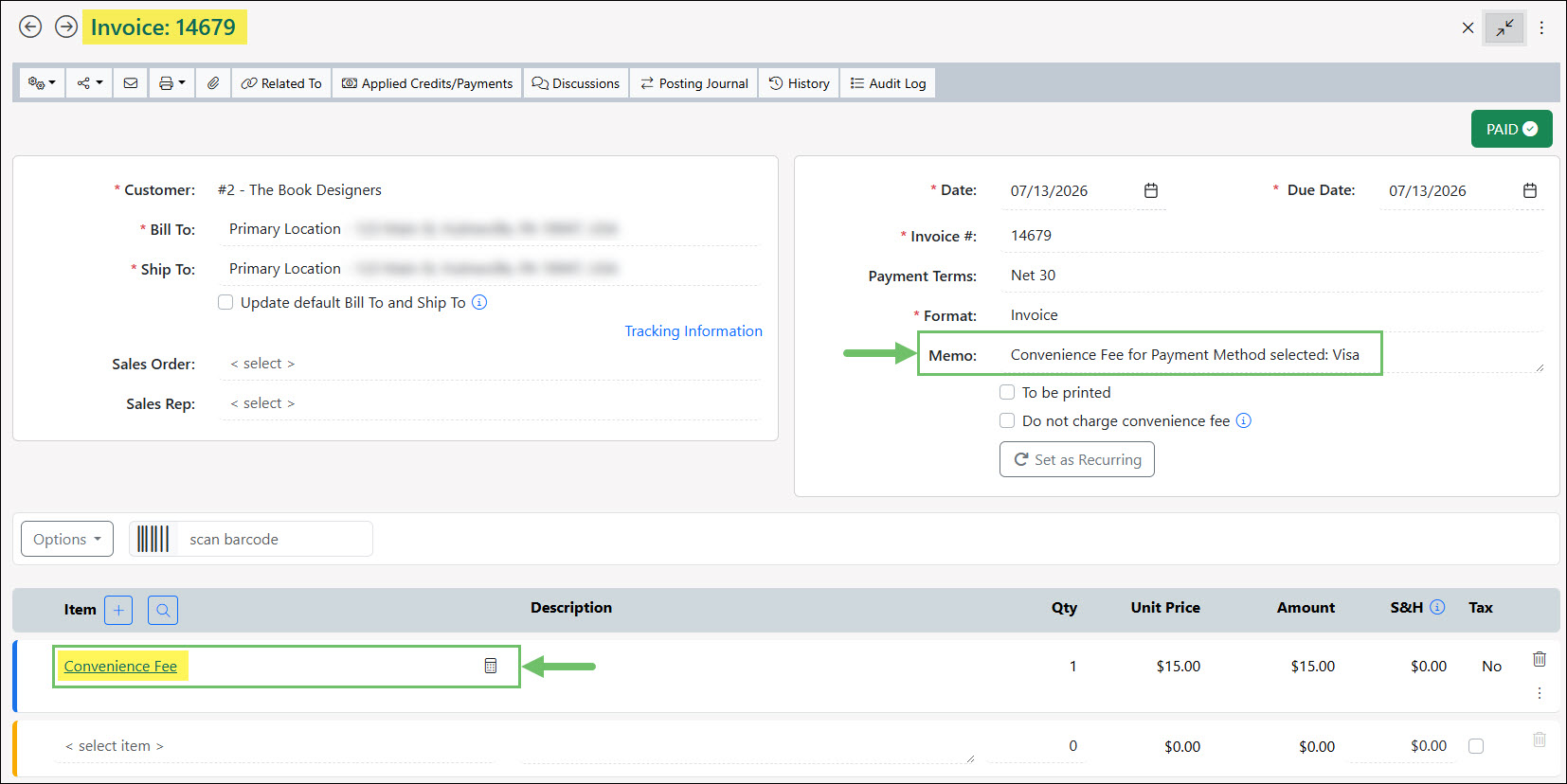Select a Sales Rep
Viewport: 1567px width, 784px height.
pos(490,403)
